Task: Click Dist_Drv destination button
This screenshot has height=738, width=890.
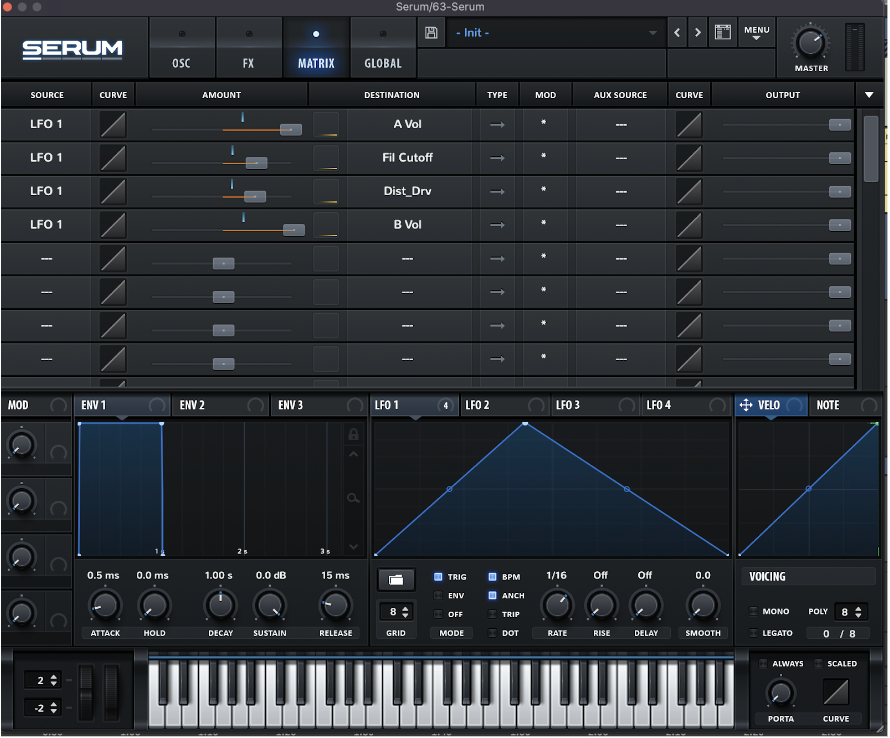Action: click(x=407, y=191)
